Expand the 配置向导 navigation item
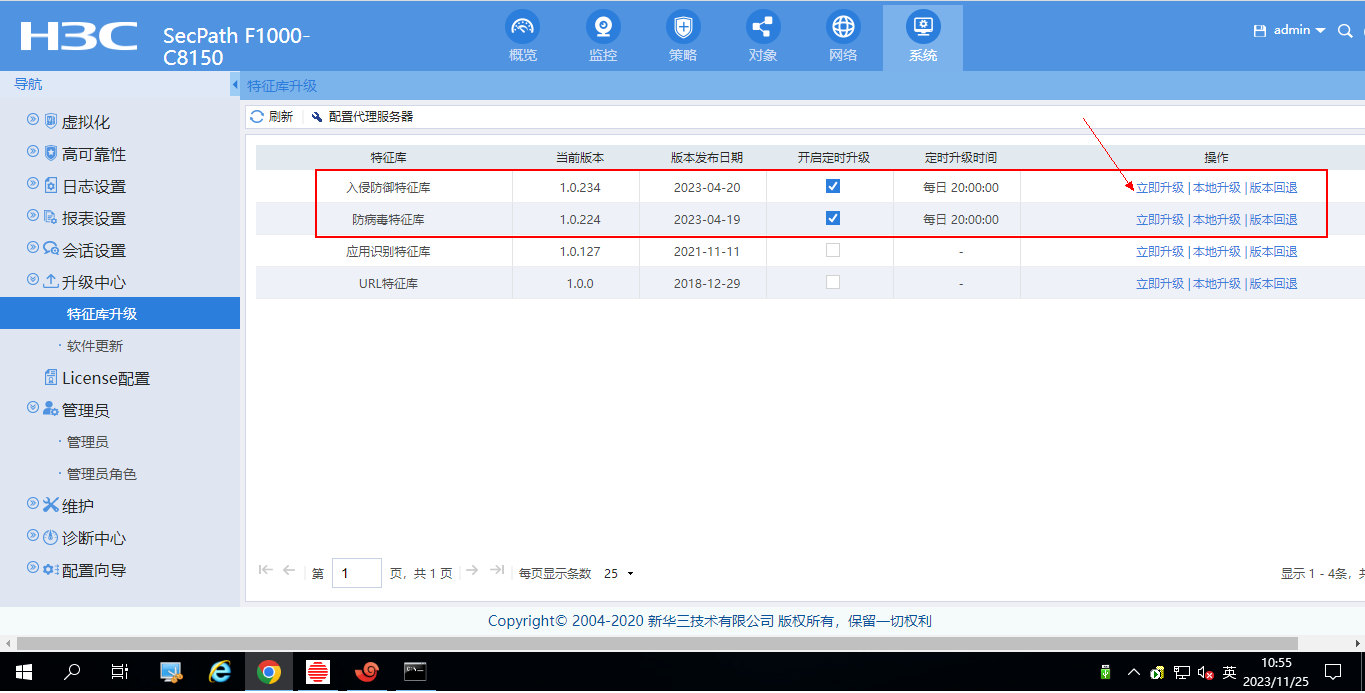The height and width of the screenshot is (693, 1365). [33, 569]
